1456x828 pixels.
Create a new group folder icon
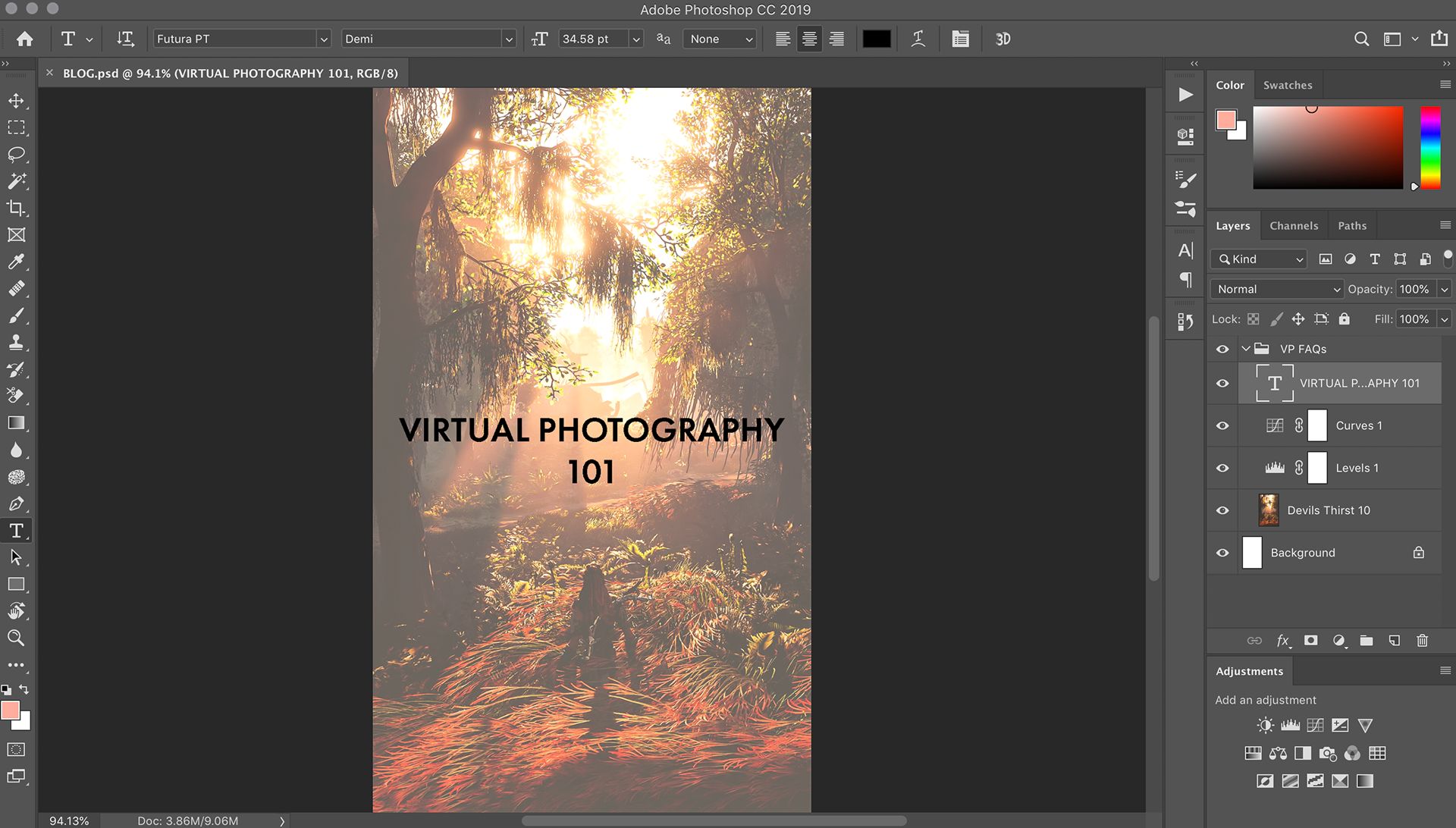(1366, 641)
